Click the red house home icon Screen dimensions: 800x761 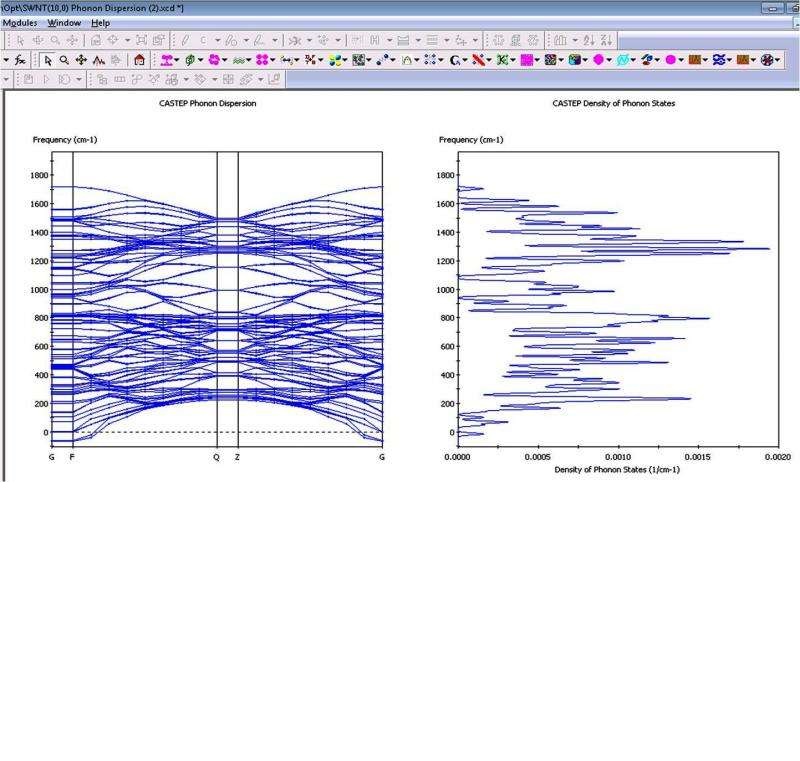[139, 60]
